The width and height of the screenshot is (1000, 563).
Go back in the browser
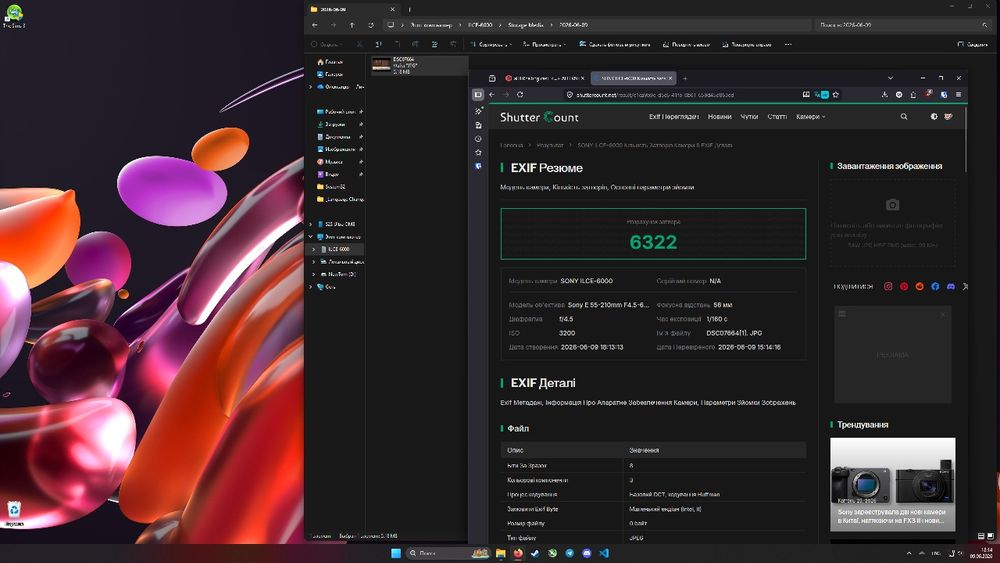pyautogui.click(x=492, y=94)
